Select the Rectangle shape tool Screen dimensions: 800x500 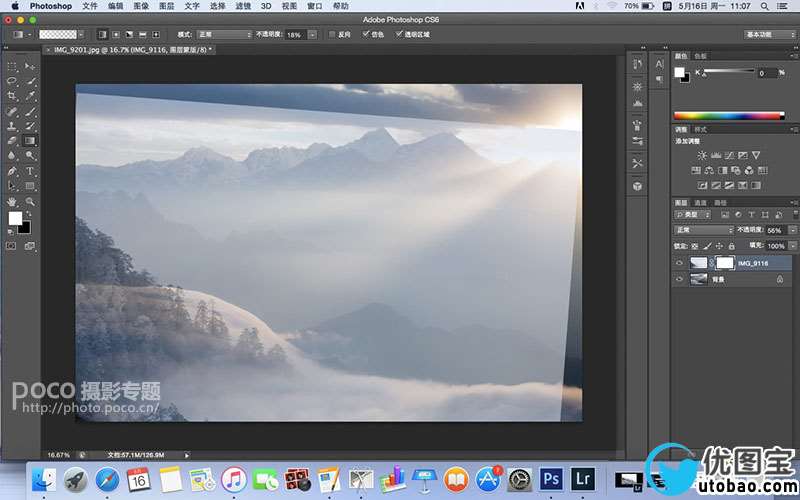pos(30,186)
